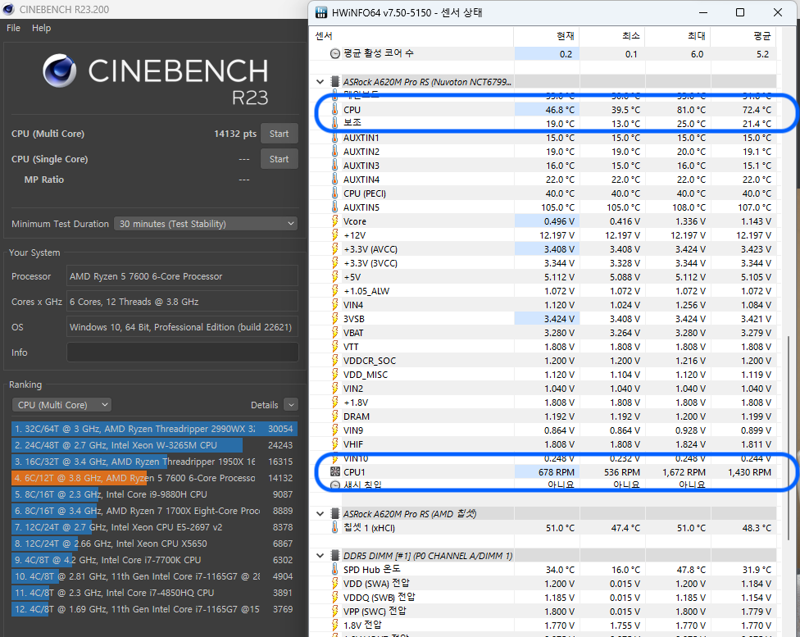Click the Info input field in Cinebench
Image resolution: width=800 pixels, height=637 pixels.
coord(182,352)
